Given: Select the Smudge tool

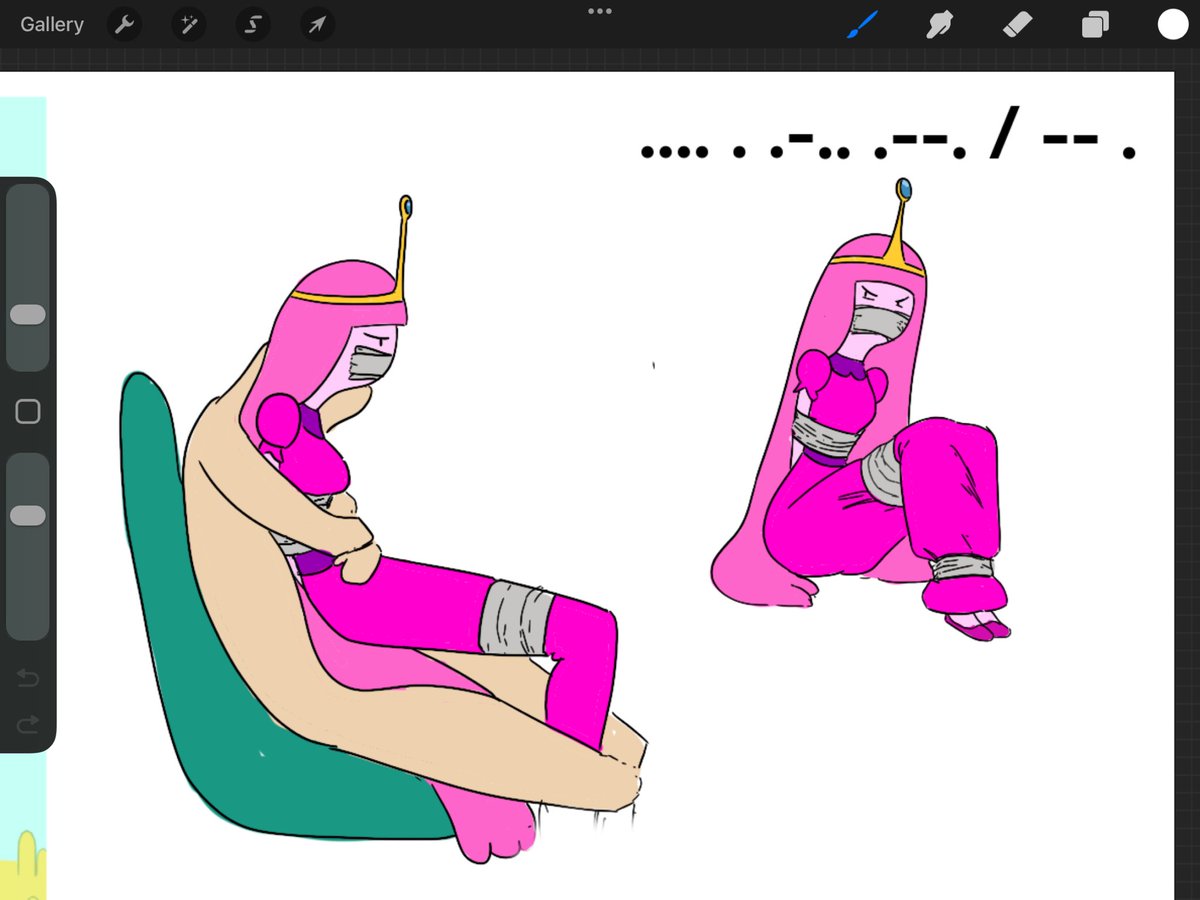Looking at the screenshot, I should [x=938, y=25].
